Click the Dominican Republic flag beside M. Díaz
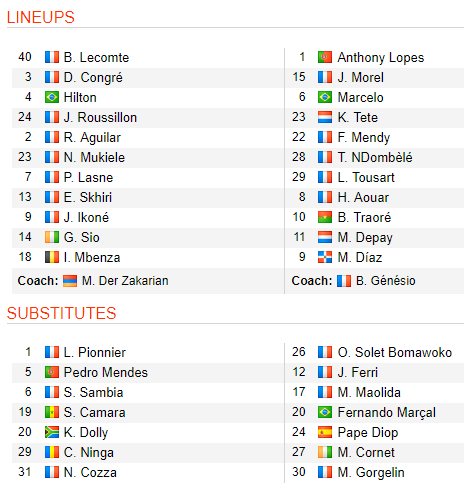 pyautogui.click(x=325, y=257)
